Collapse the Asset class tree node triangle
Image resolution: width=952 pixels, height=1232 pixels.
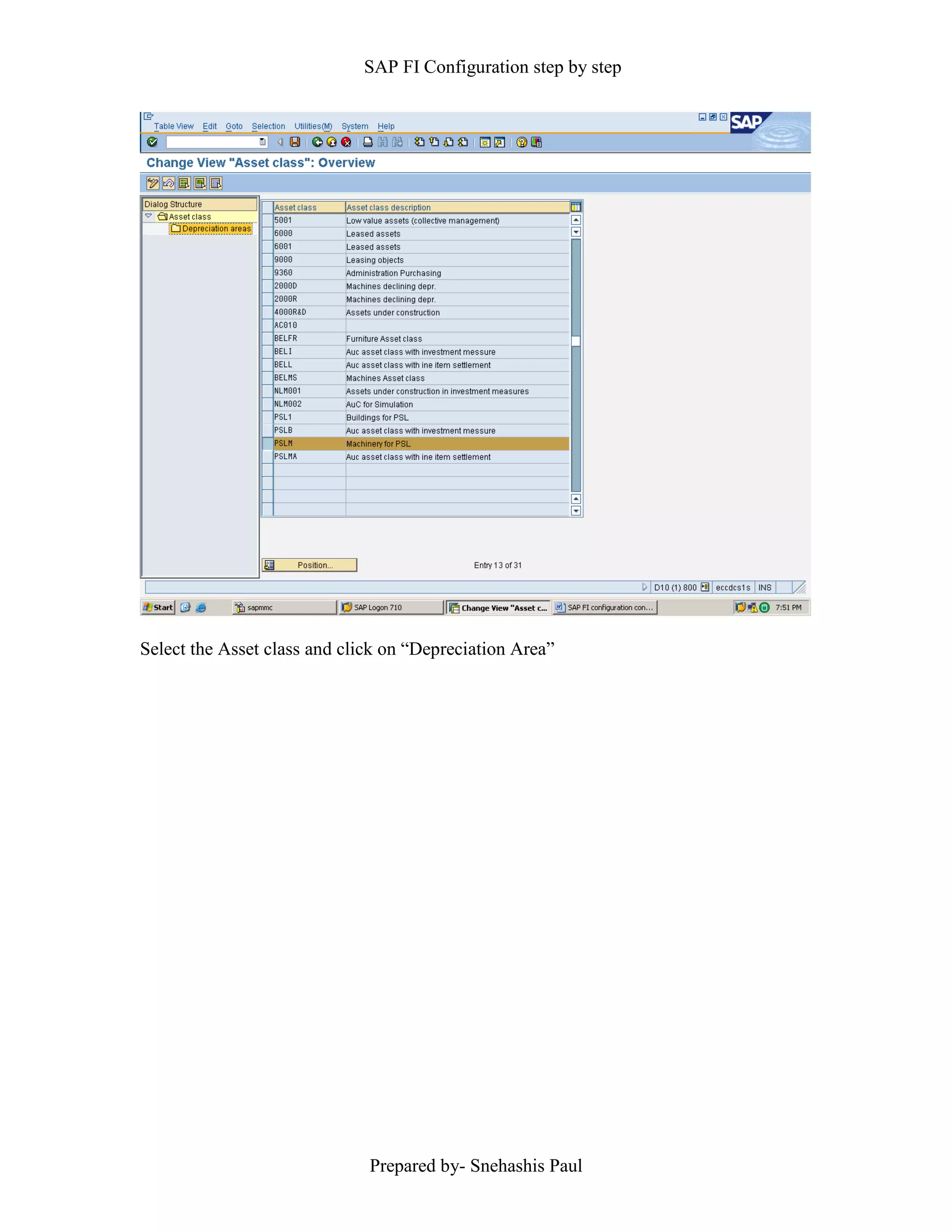click(x=148, y=216)
